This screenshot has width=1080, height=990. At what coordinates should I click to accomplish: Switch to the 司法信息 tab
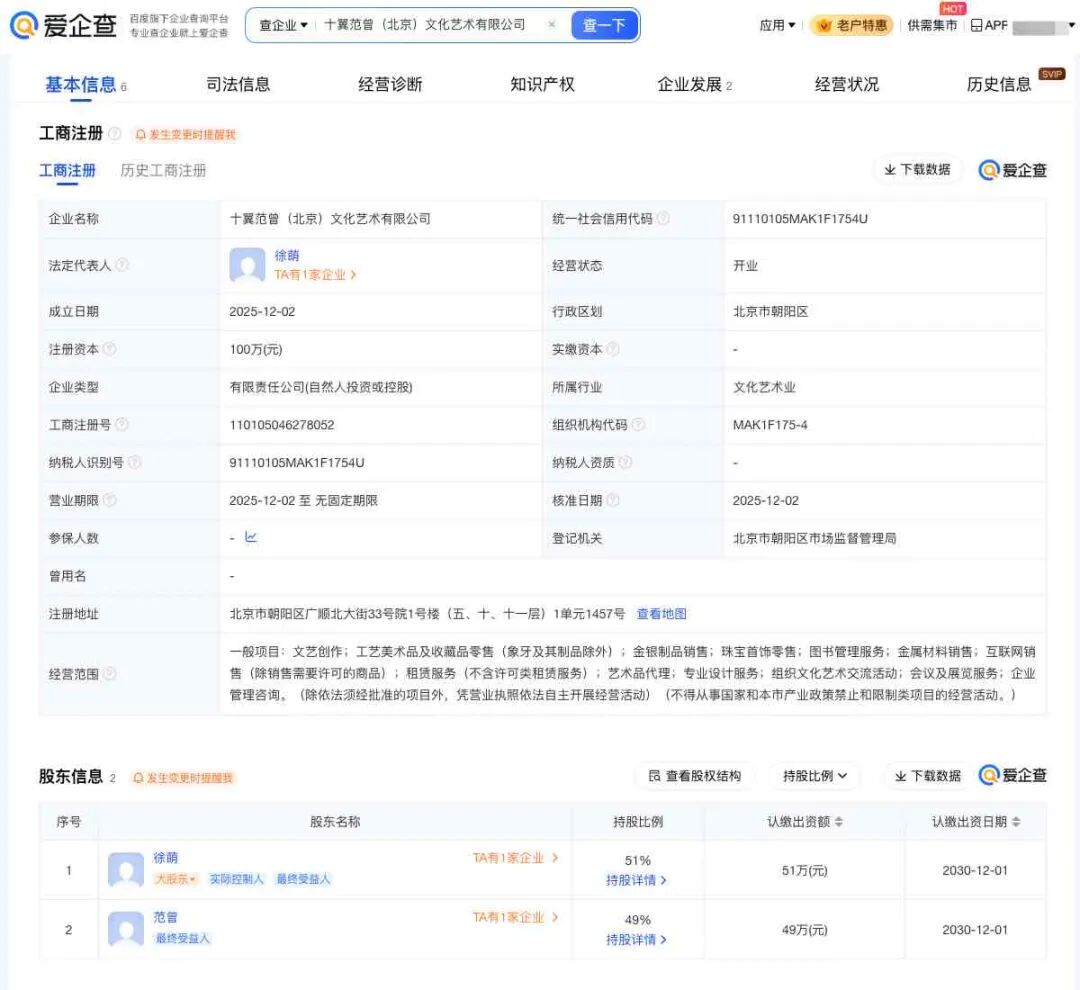tap(238, 85)
